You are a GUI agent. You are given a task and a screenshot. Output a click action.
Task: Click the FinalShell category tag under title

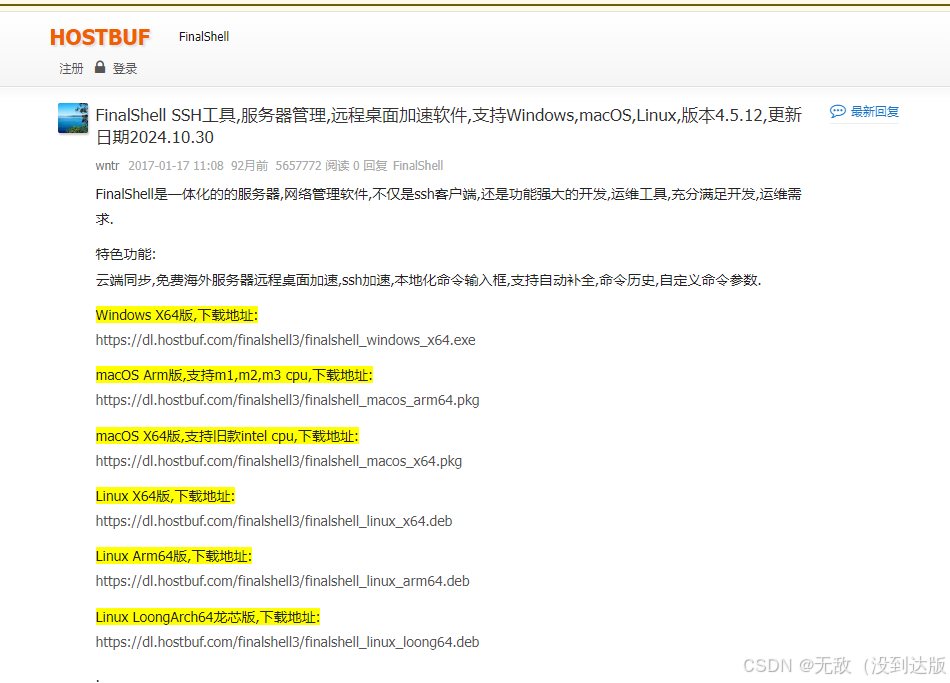coord(418,166)
